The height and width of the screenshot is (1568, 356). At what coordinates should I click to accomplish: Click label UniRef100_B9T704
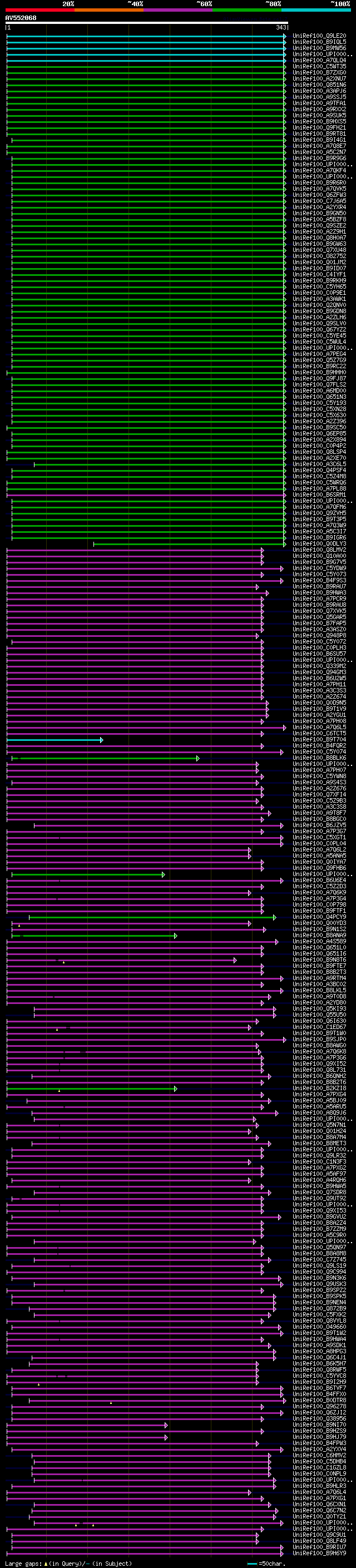tap(319, 740)
